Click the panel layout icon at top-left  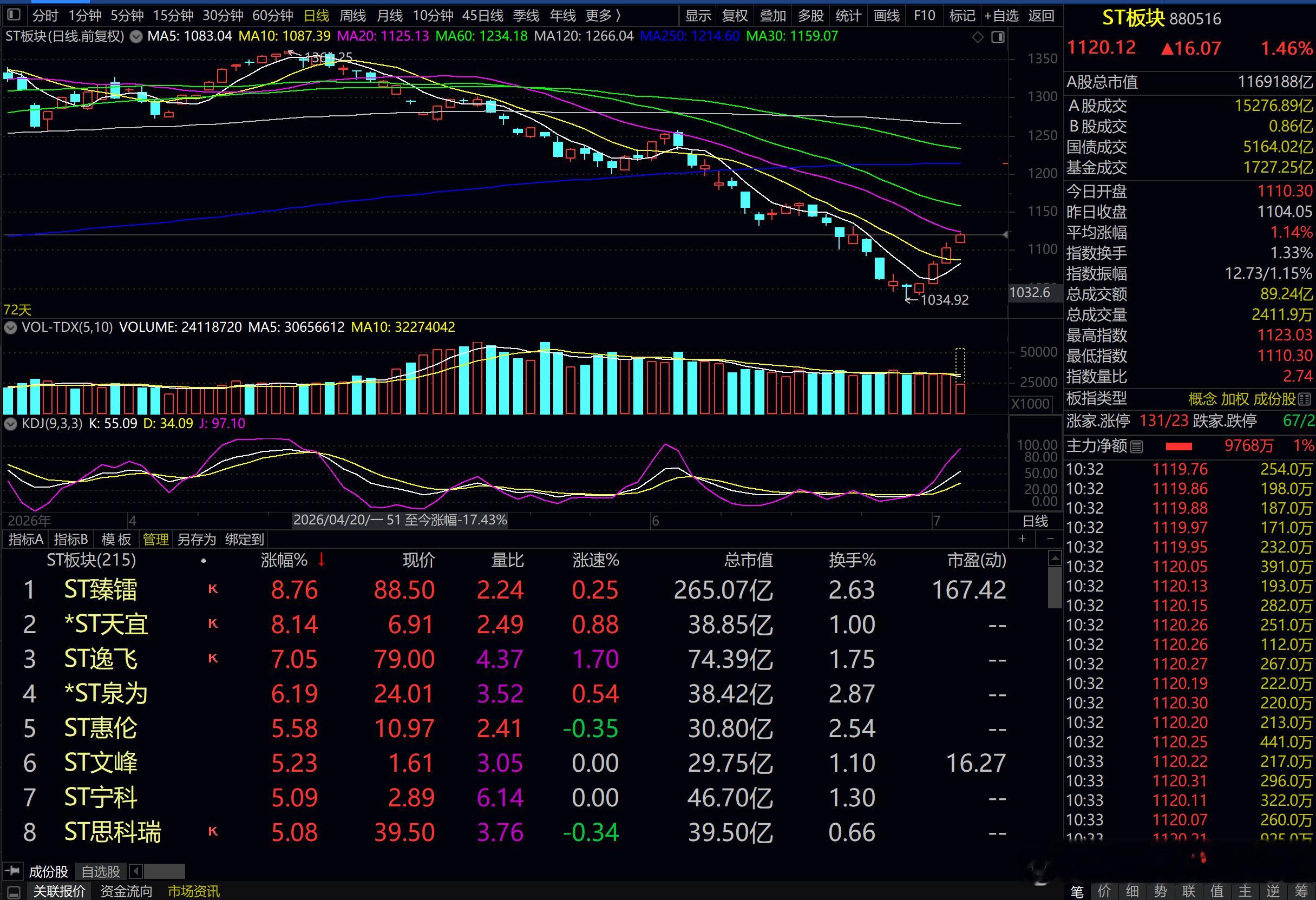14,15
